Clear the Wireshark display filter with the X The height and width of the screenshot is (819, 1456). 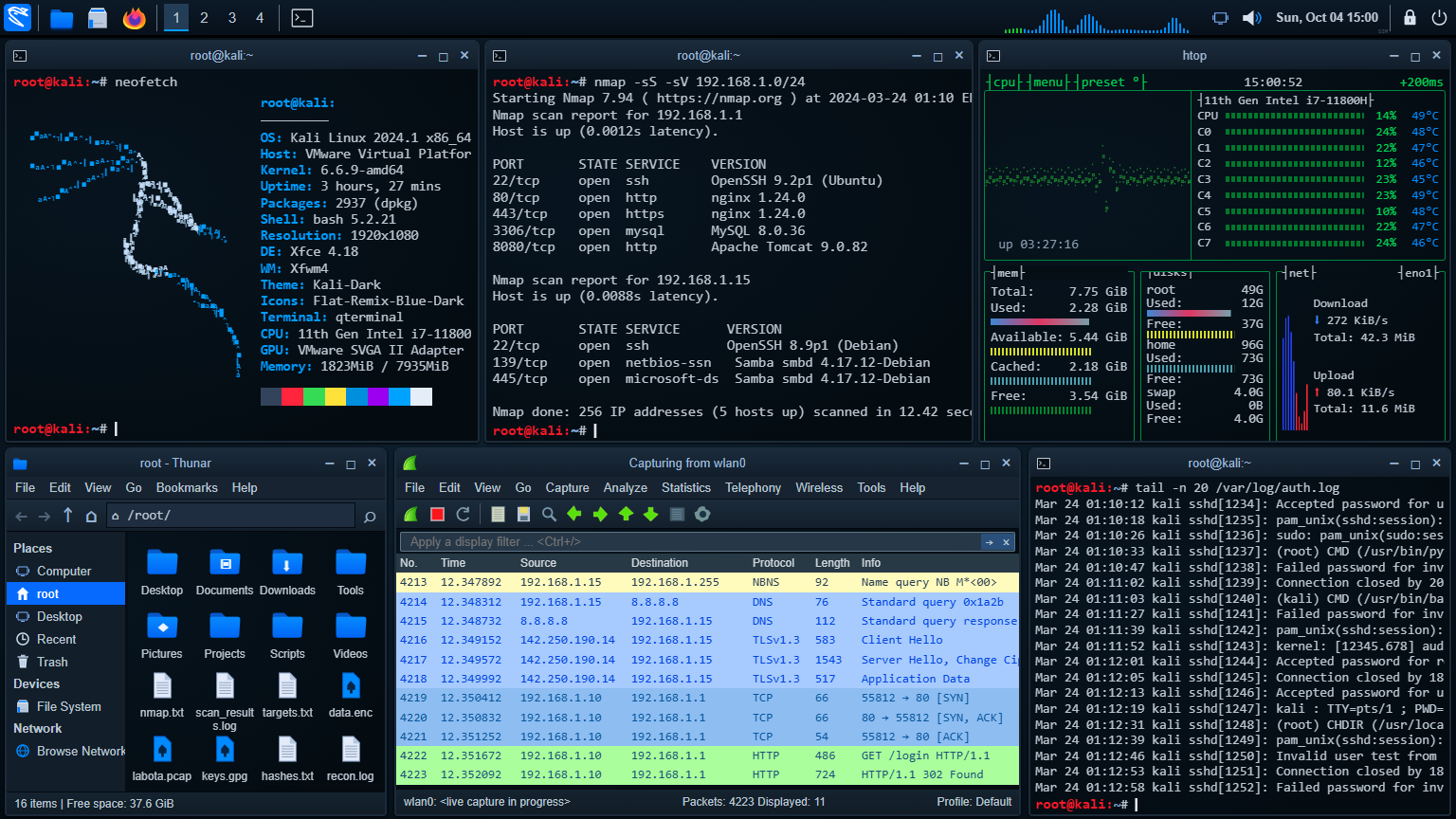1007,542
